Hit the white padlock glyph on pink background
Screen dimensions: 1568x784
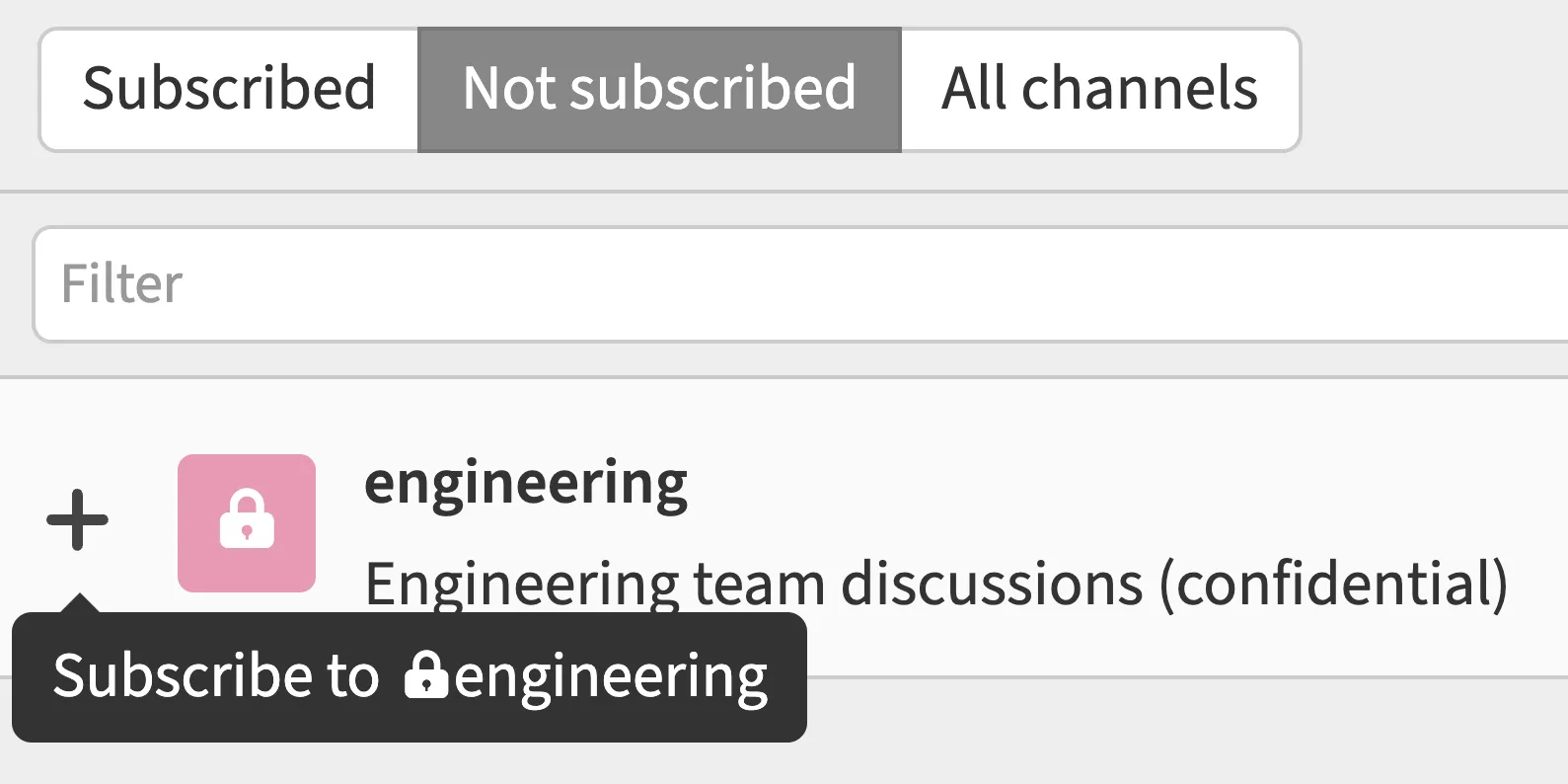coord(247,518)
